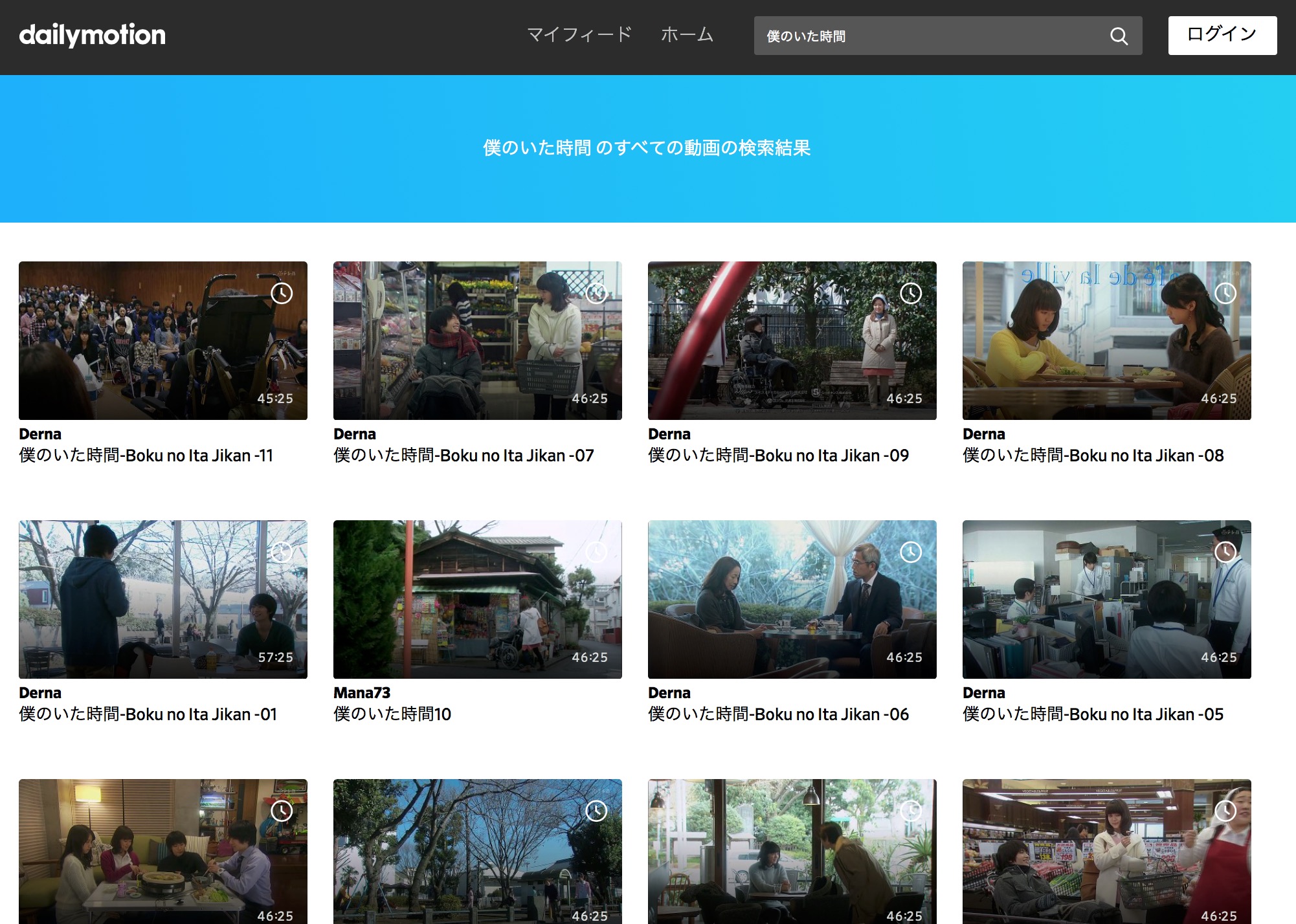Open video thumbnail for Boku no Ita Jikan -05
The width and height of the screenshot is (1296, 924).
[1107, 600]
